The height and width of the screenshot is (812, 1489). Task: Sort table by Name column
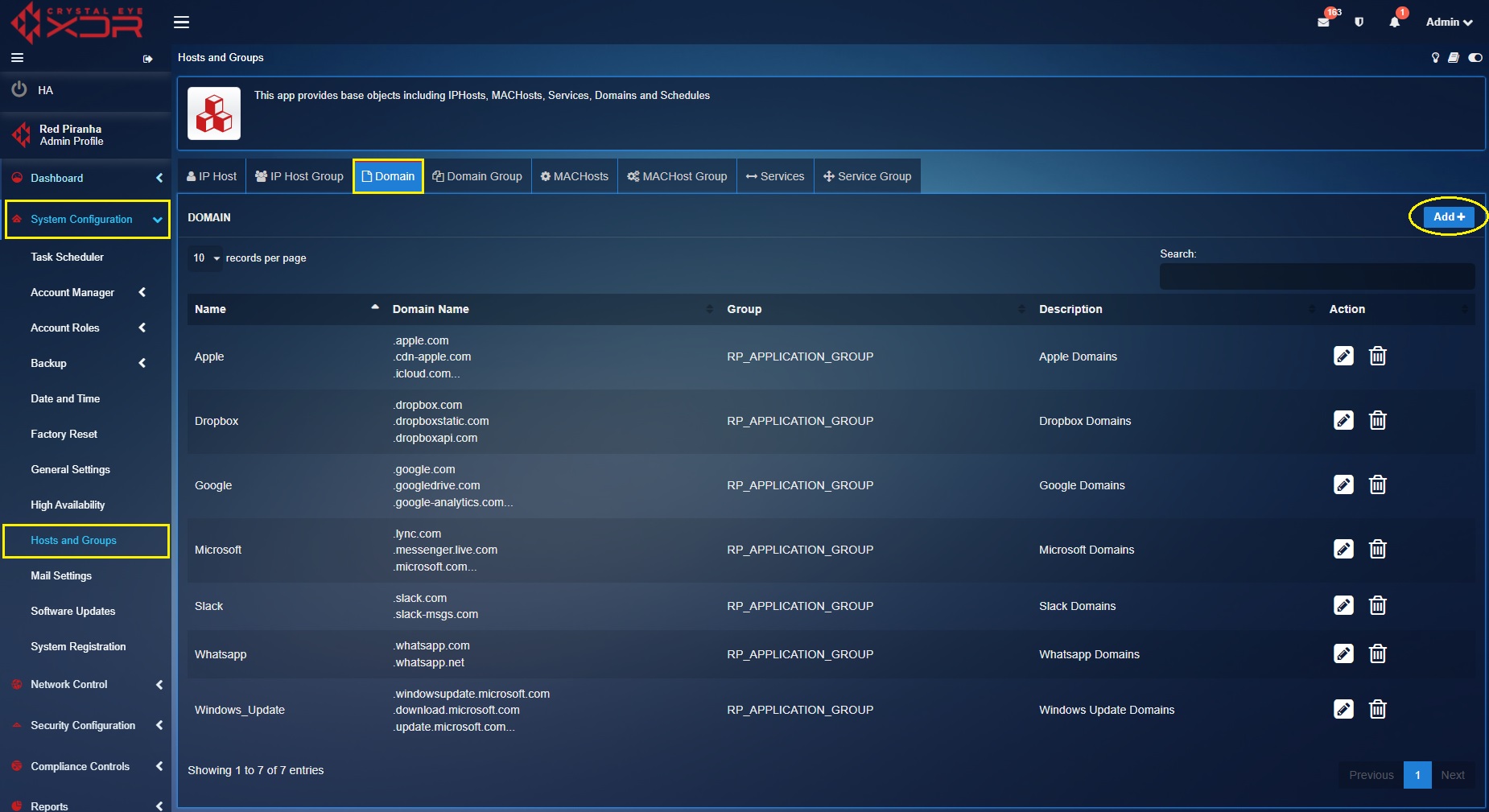[x=287, y=309]
